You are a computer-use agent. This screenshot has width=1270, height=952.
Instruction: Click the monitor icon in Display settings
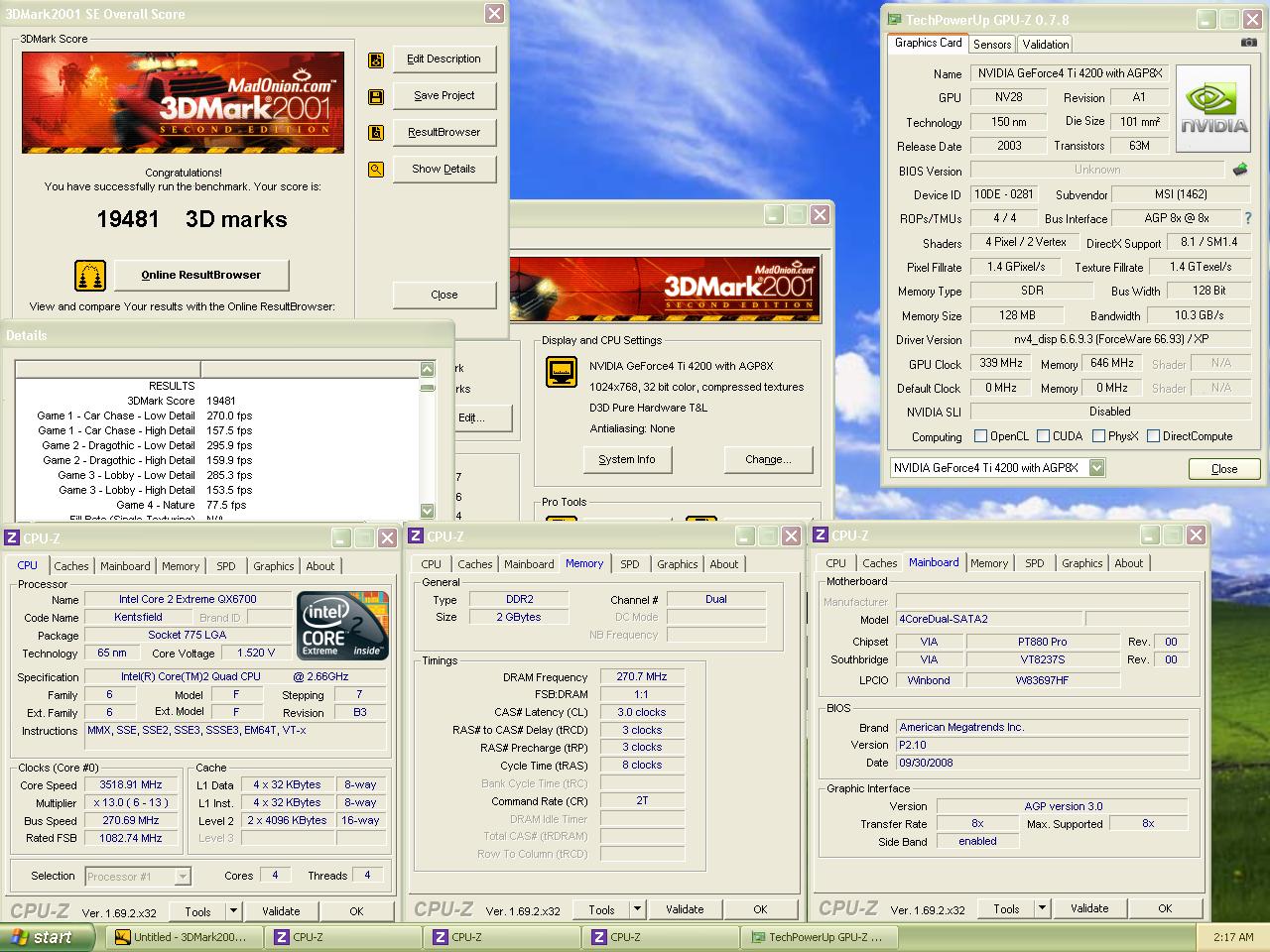pos(562,373)
